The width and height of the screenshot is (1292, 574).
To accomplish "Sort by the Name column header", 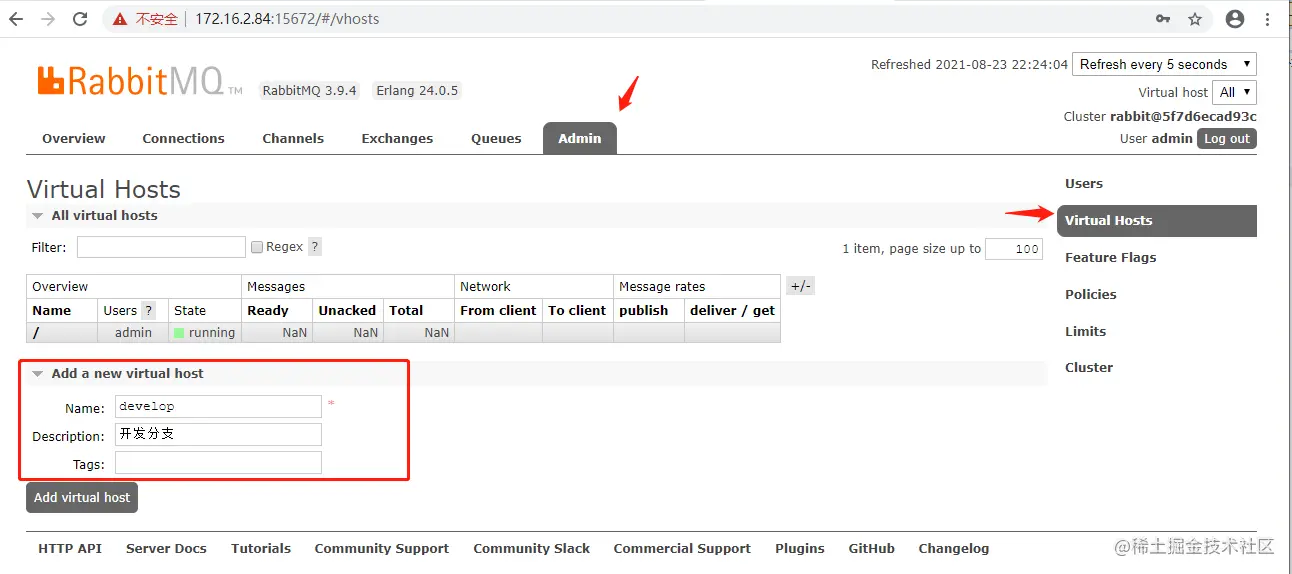I will [52, 311].
